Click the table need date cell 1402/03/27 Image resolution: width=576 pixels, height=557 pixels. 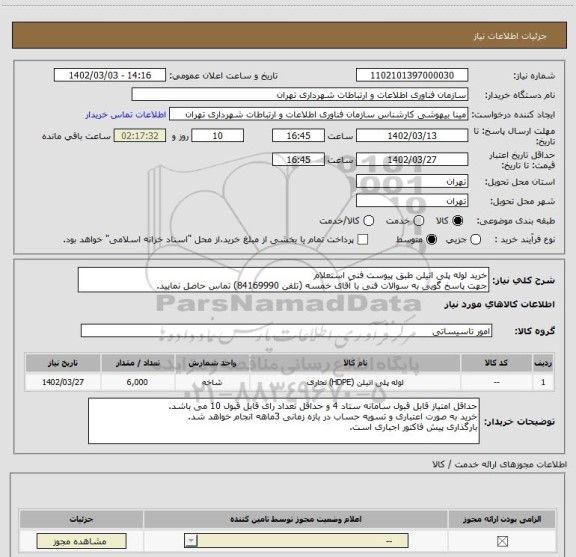63,382
